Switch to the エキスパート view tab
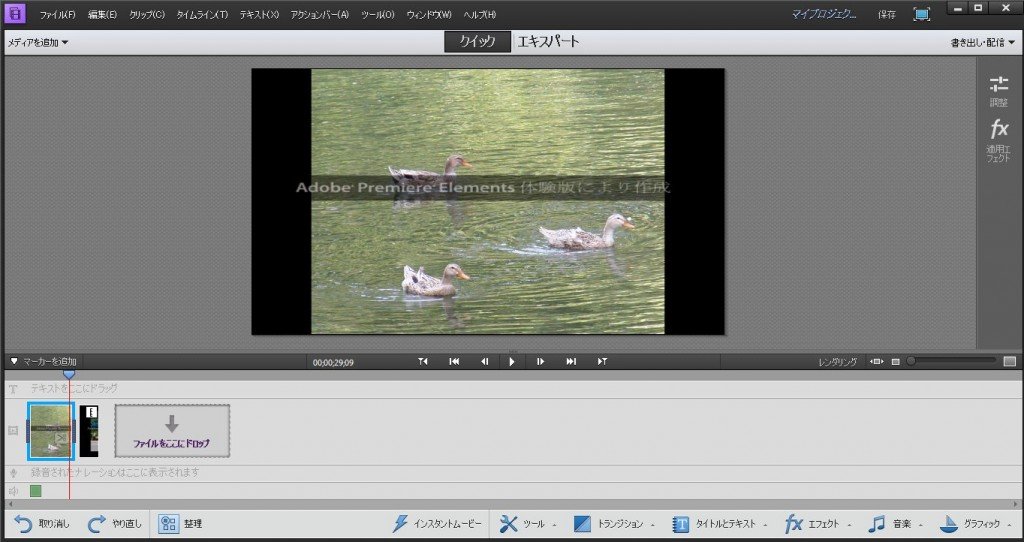 (x=548, y=42)
